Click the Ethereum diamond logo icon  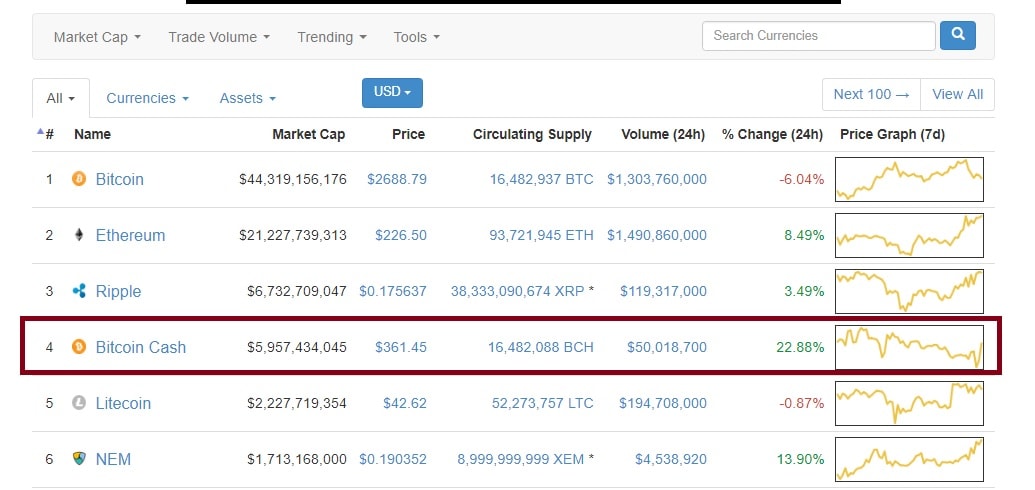pyautogui.click(x=79, y=235)
